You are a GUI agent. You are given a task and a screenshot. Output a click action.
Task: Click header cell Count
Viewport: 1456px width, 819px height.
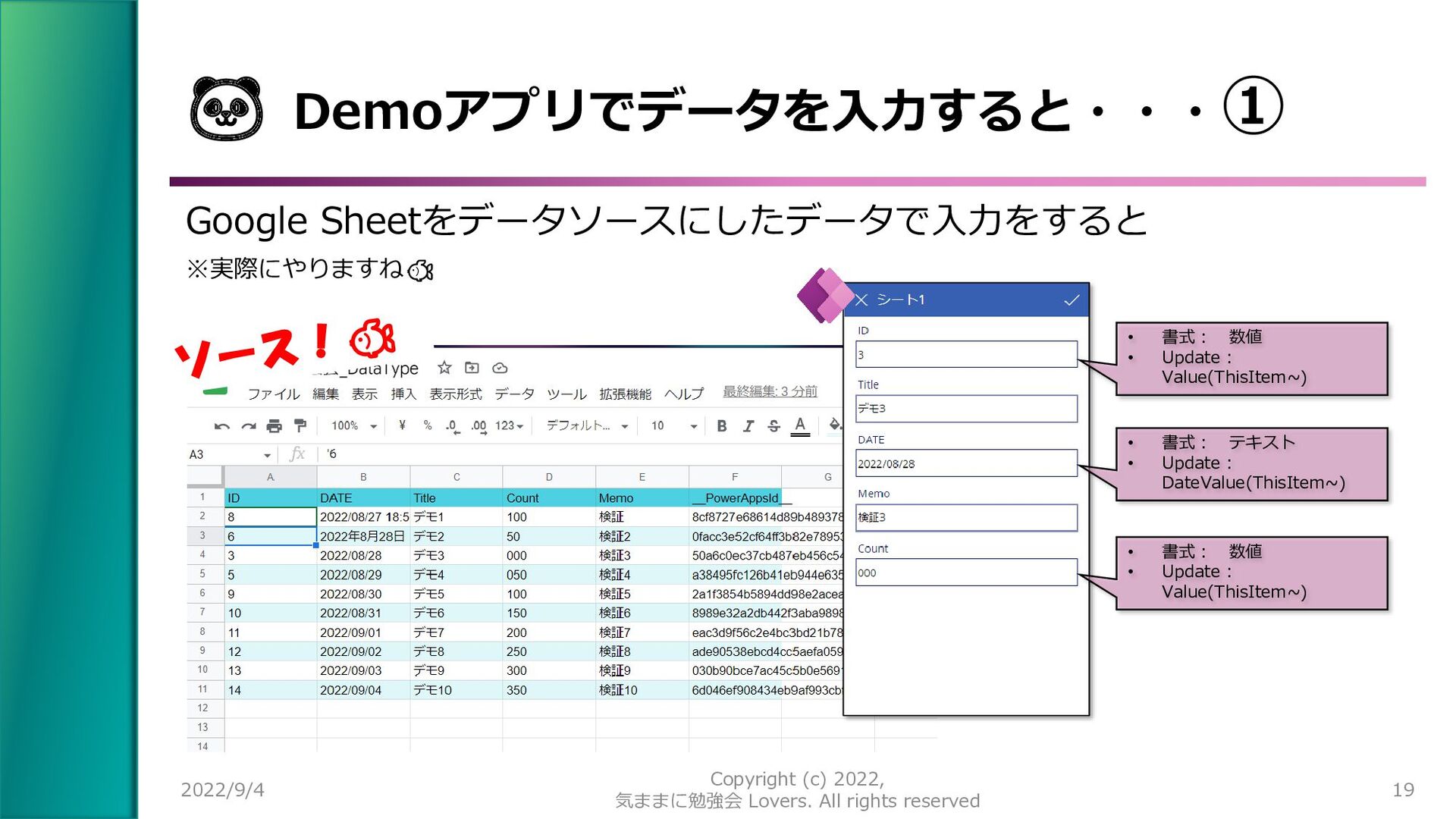(x=549, y=498)
